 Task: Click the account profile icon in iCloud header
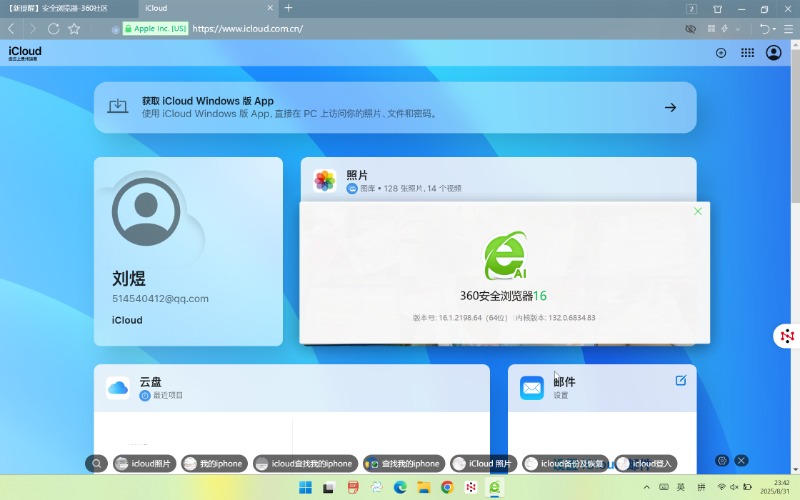pyautogui.click(x=774, y=53)
